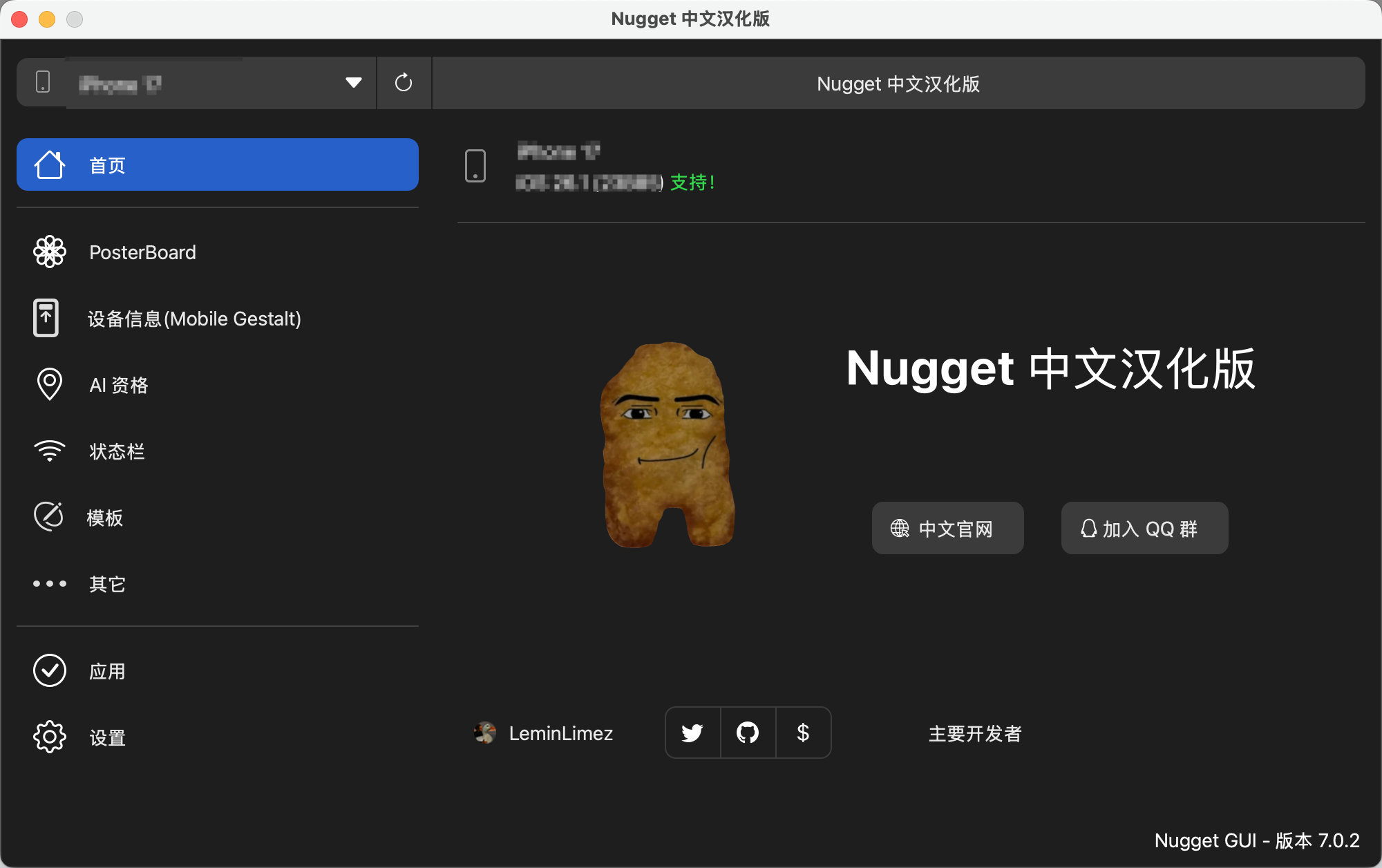The height and width of the screenshot is (868, 1382).
Task: Open the 其它 miscellaneous page
Action: pyautogui.click(x=218, y=584)
